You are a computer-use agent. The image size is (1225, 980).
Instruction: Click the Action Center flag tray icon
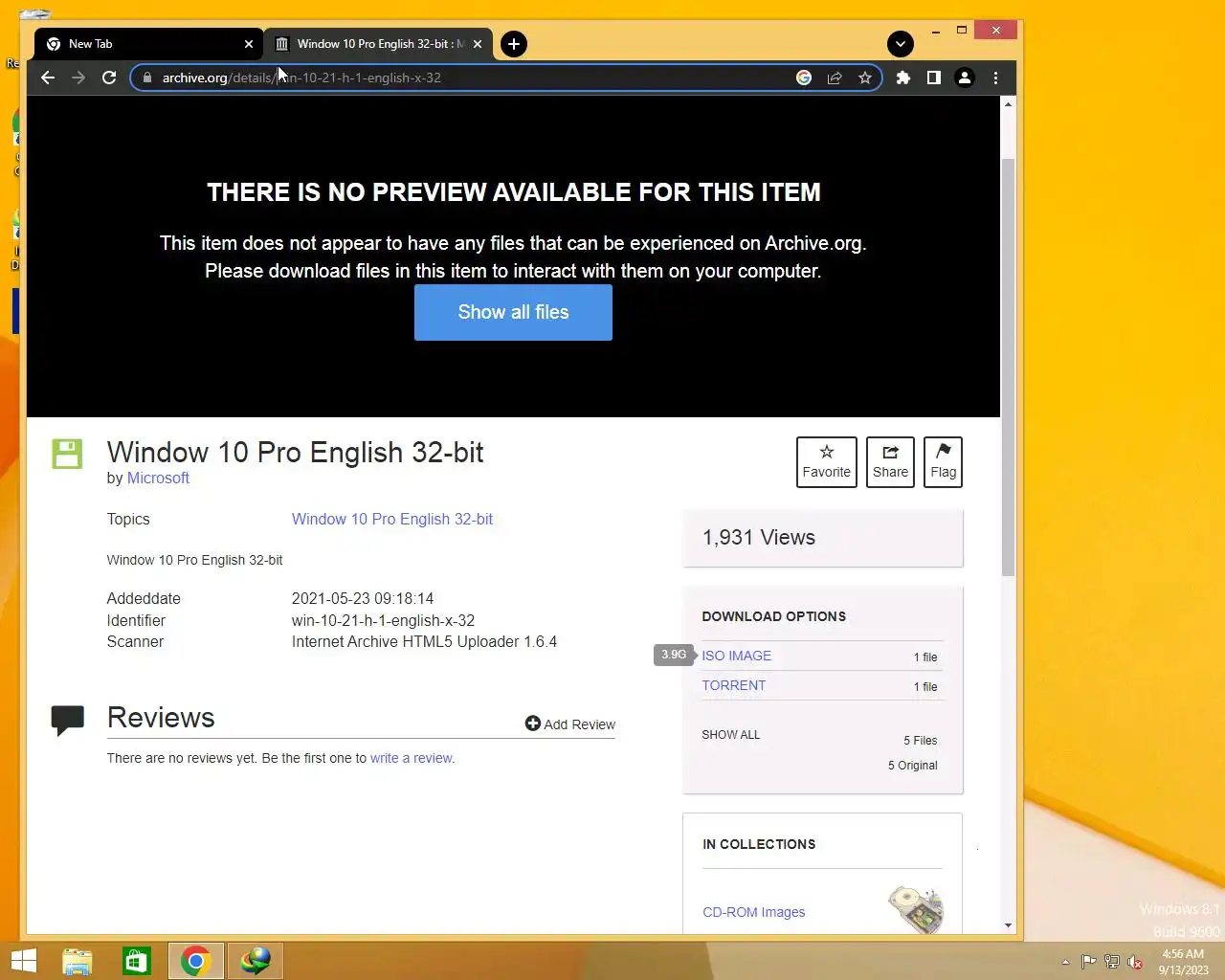coord(1089,962)
